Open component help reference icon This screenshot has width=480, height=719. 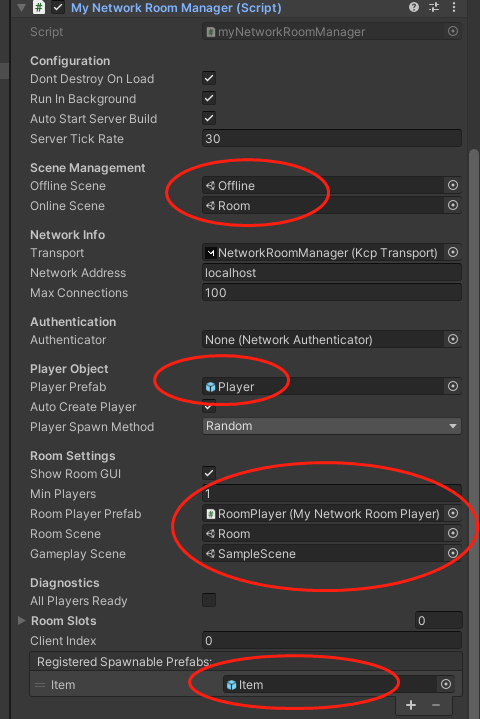414,7
